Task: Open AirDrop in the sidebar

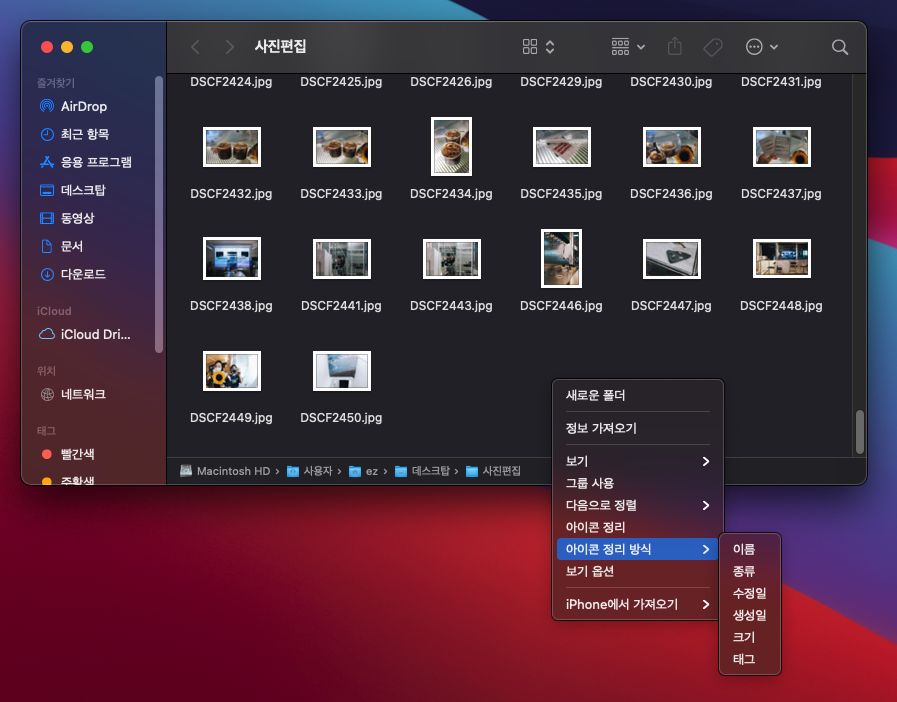Action: (x=84, y=106)
